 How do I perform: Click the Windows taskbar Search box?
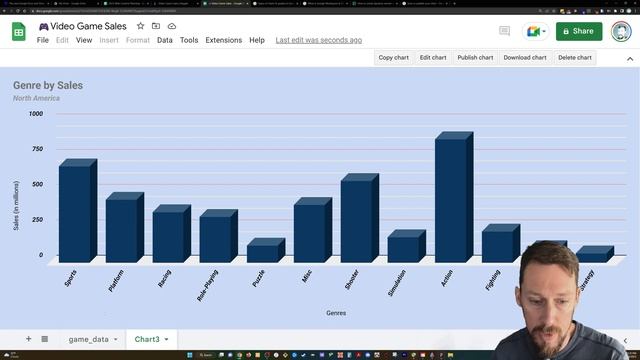206,355
